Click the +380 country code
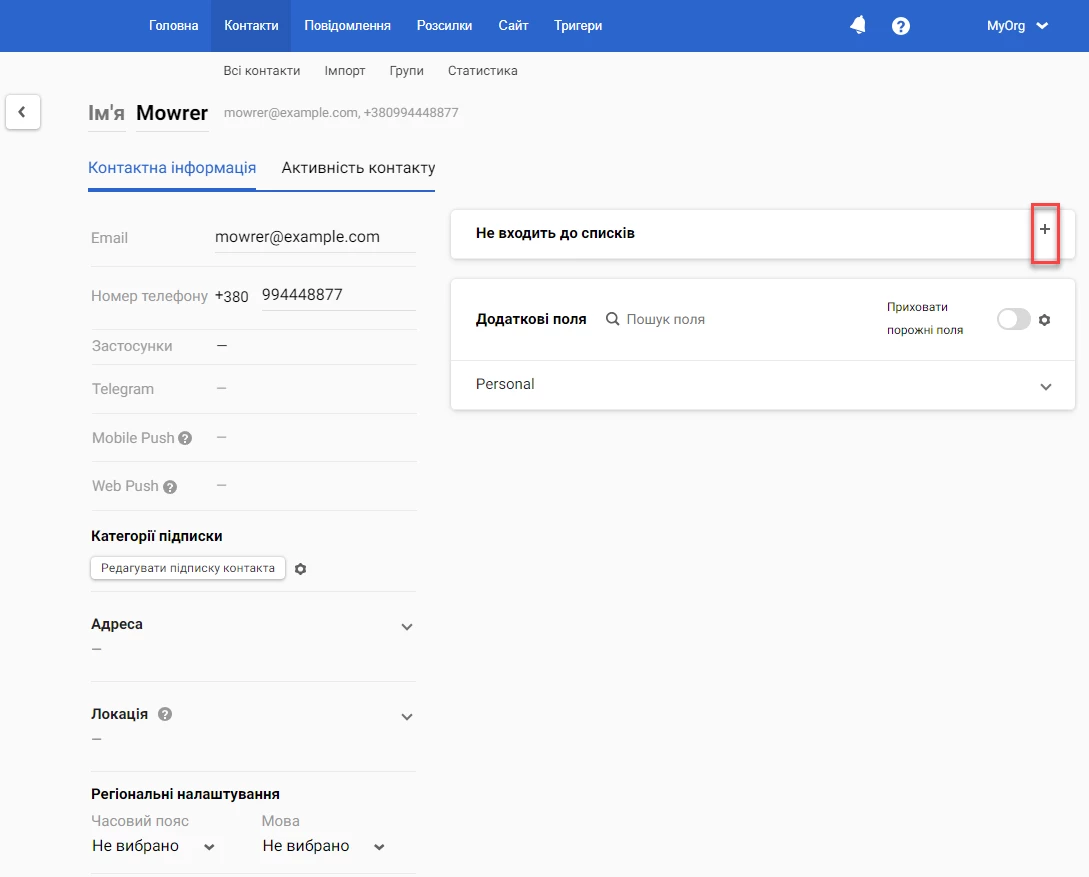This screenshot has width=1089, height=877. coord(231,296)
